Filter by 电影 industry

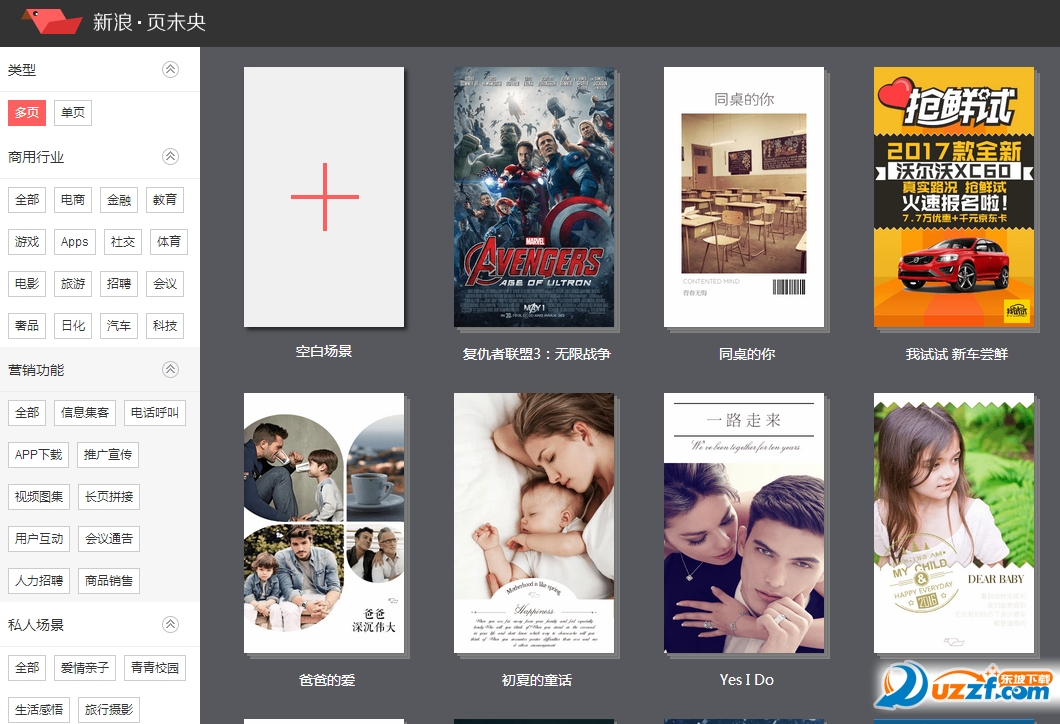point(27,284)
